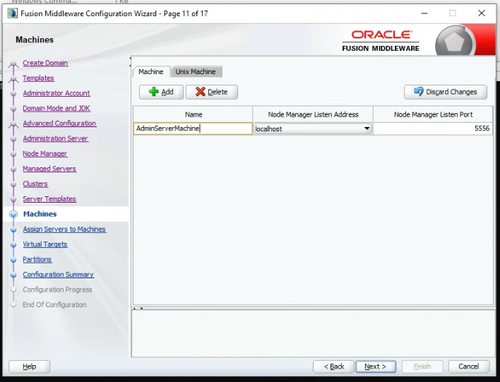
Task: Jump to Administration Server step
Action: coord(55,138)
